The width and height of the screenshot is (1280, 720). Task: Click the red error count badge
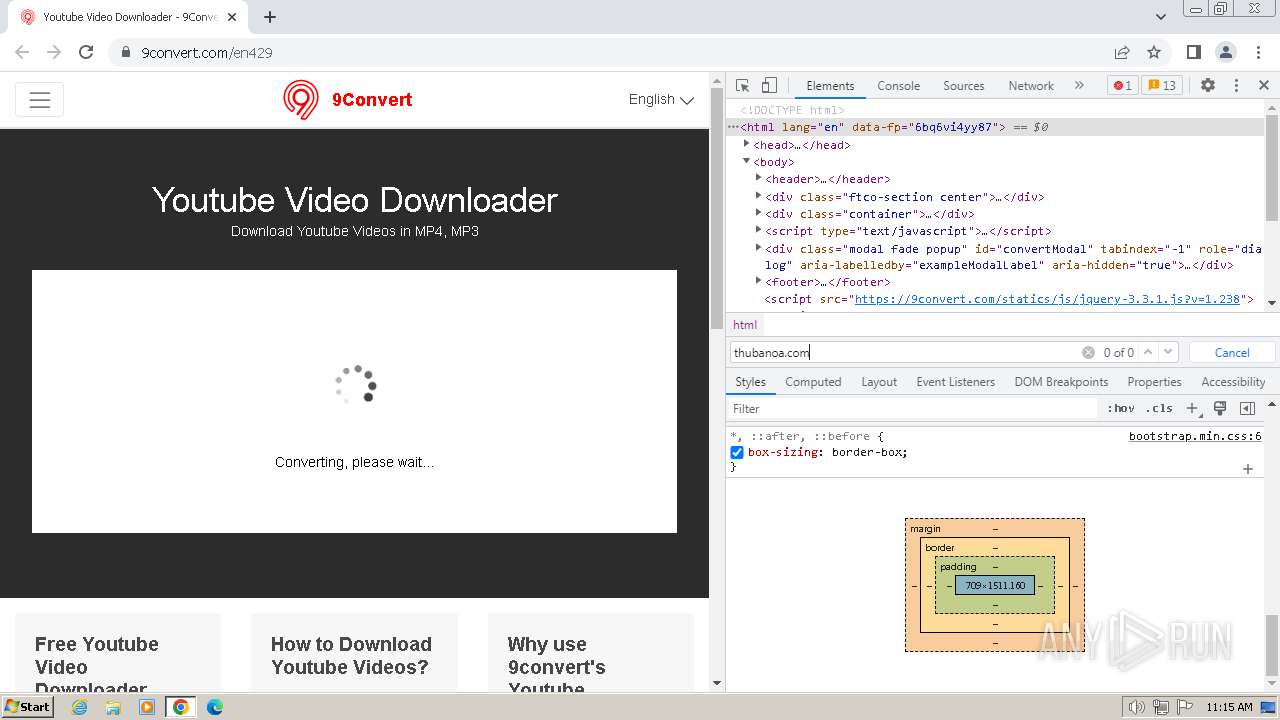click(x=1122, y=86)
